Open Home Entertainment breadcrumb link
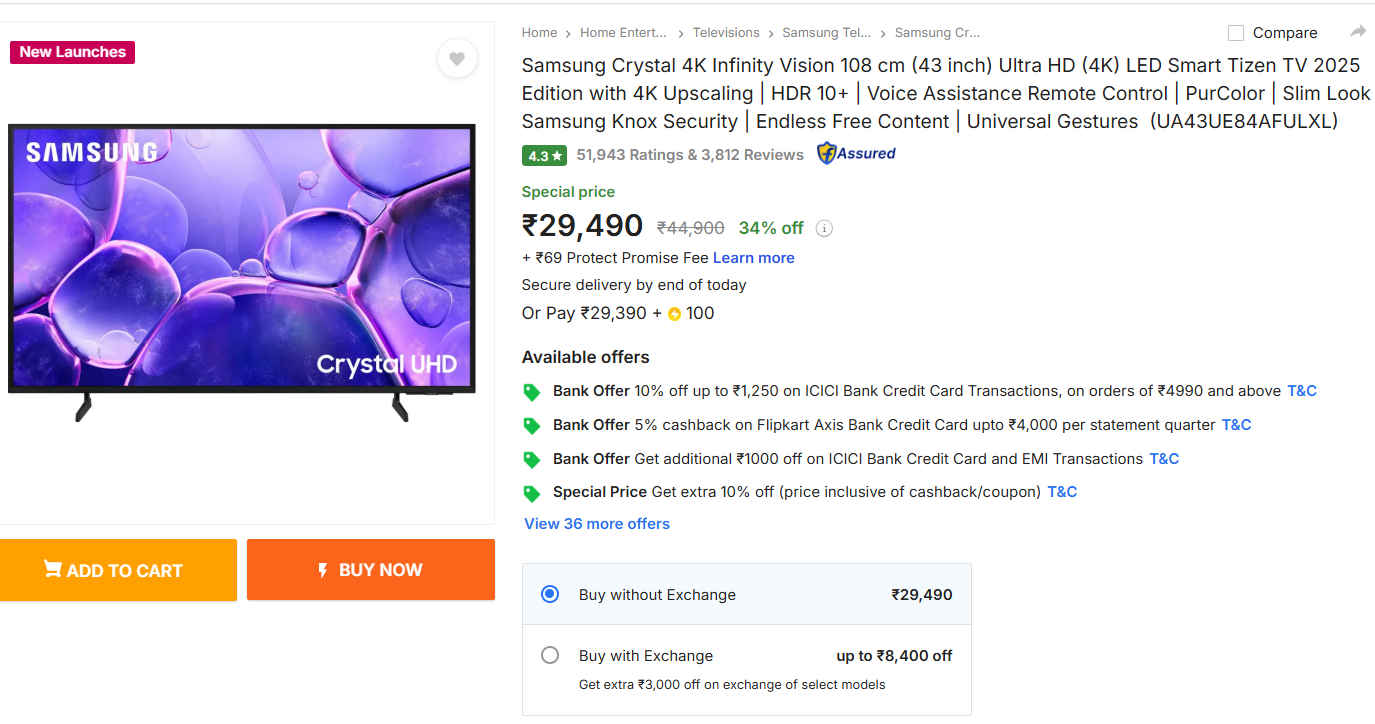Screen dimensions: 1375x724 (623, 33)
